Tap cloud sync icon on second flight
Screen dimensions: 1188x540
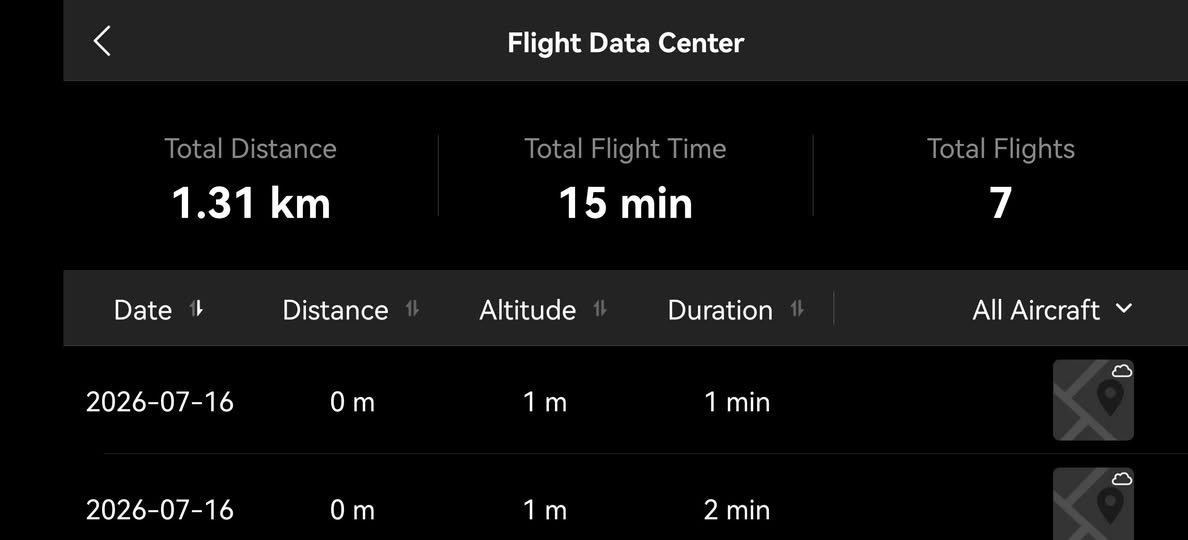click(1122, 479)
